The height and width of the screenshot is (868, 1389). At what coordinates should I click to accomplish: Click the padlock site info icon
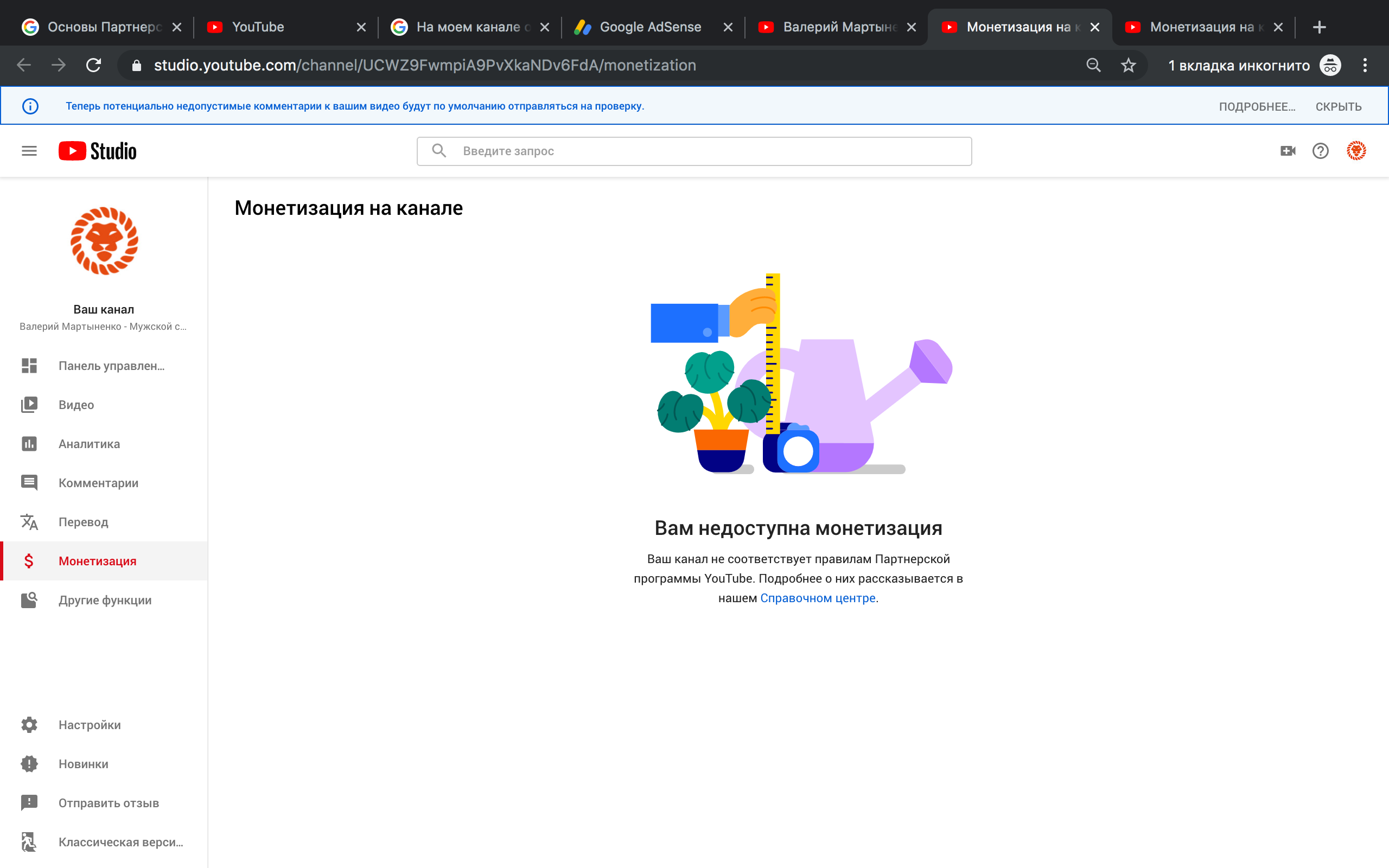pyautogui.click(x=136, y=65)
